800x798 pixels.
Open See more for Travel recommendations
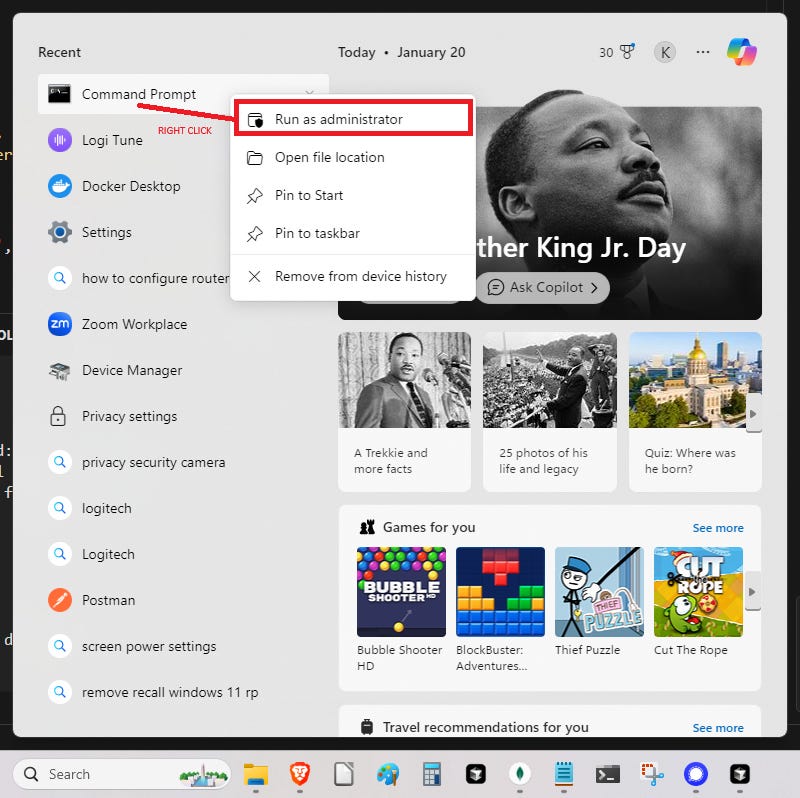(718, 728)
